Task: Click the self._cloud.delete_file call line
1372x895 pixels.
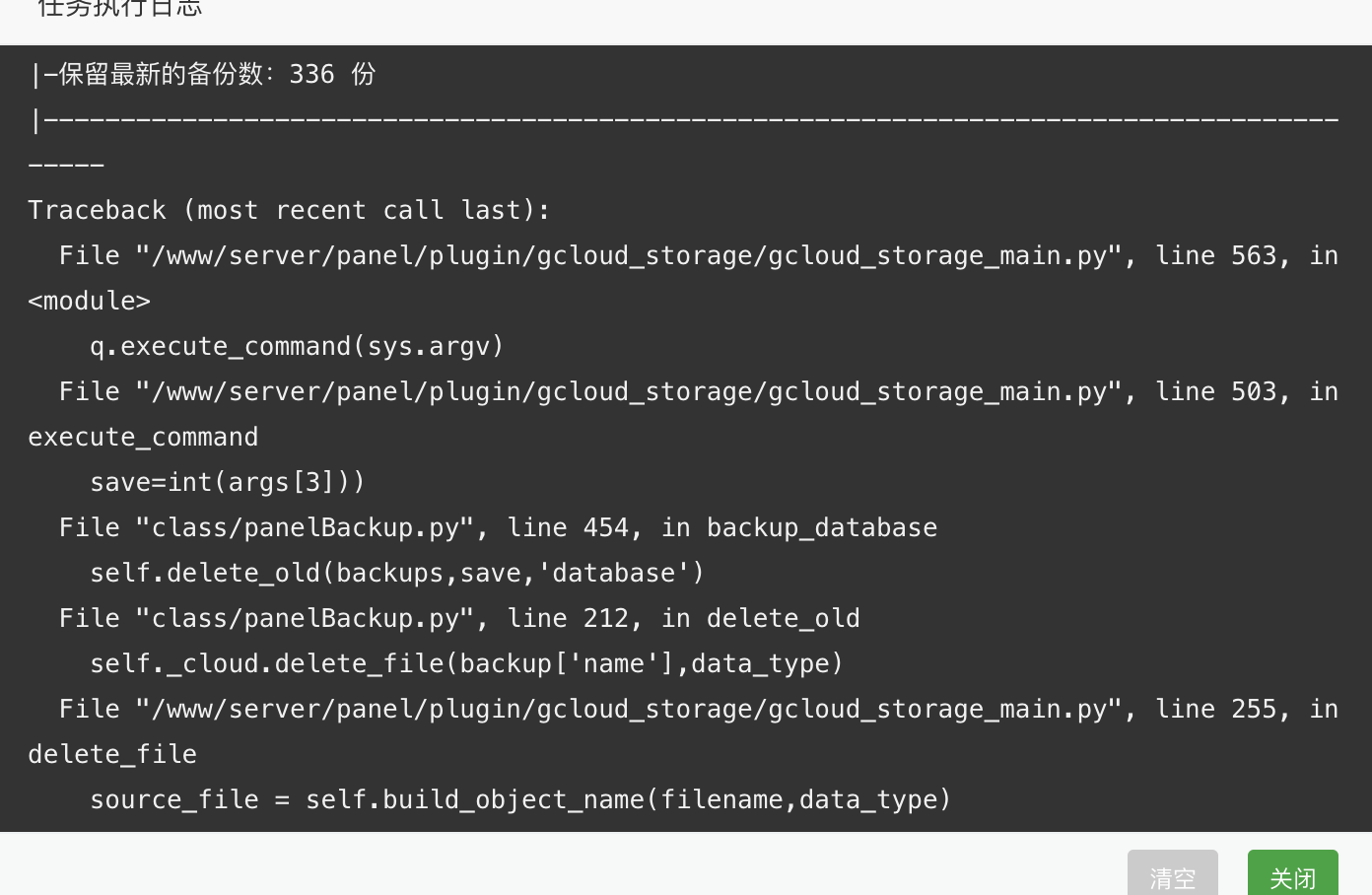Action: [467, 663]
